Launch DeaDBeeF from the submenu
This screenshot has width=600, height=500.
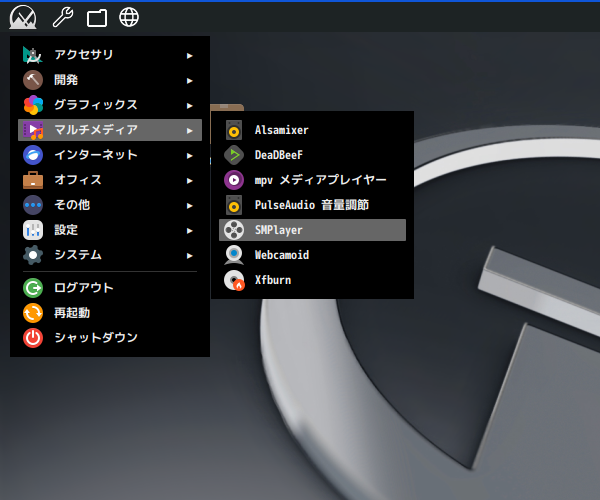(x=312, y=155)
